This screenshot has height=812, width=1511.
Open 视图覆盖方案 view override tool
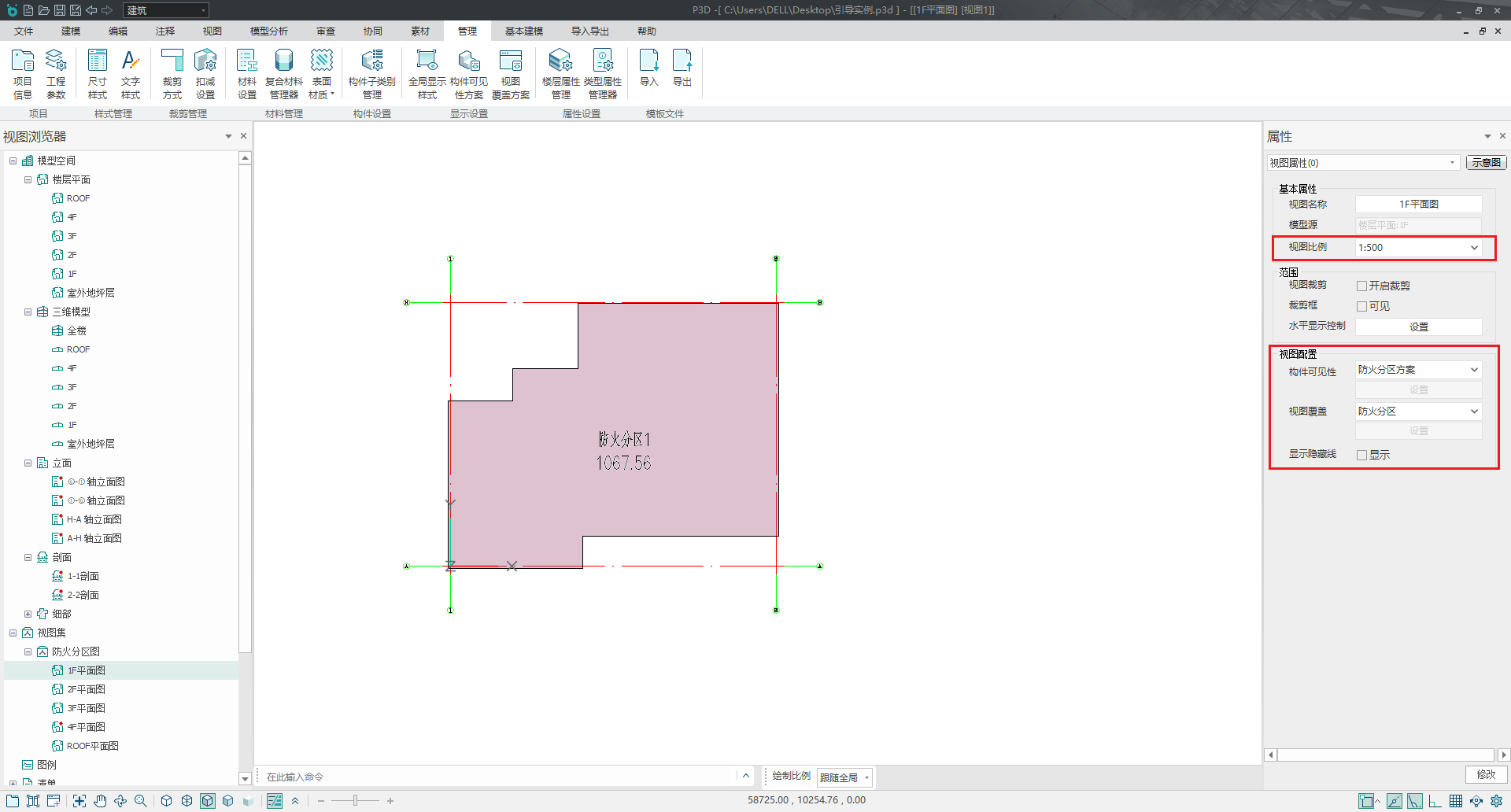click(511, 74)
